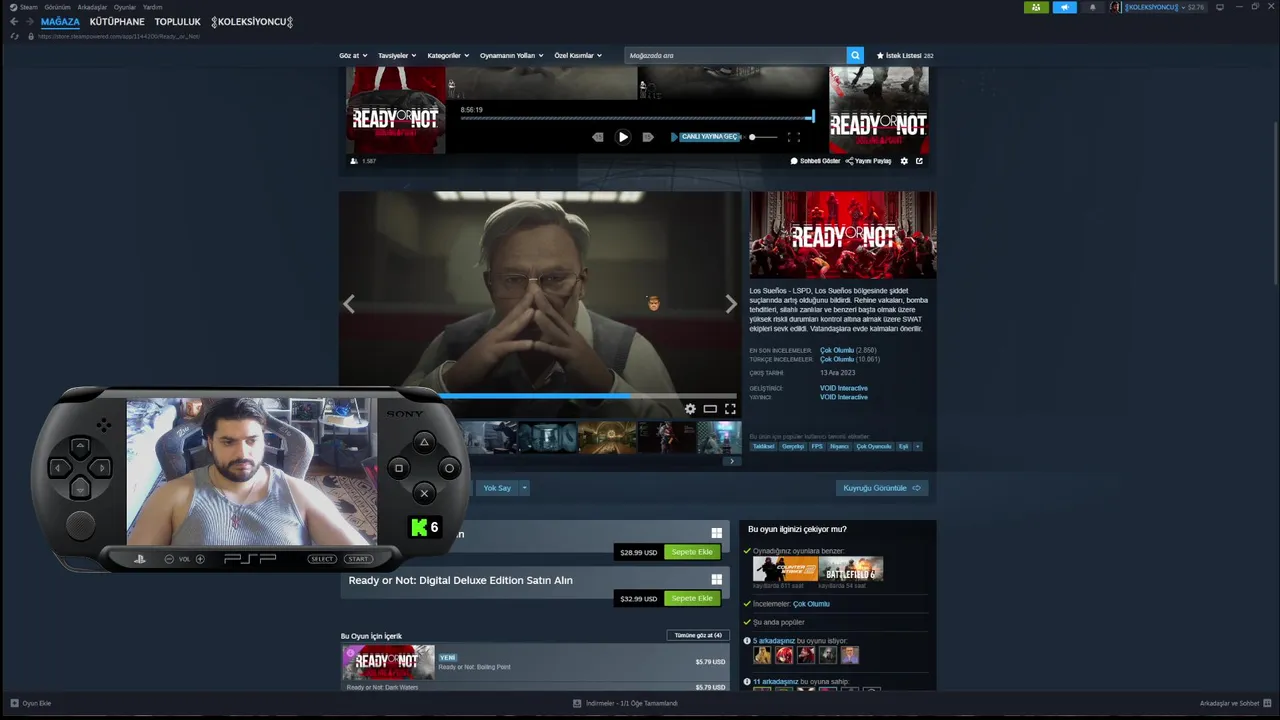
Task: Open the KOLEKSIYONCU profile tab
Action: pyautogui.click(x=252, y=22)
